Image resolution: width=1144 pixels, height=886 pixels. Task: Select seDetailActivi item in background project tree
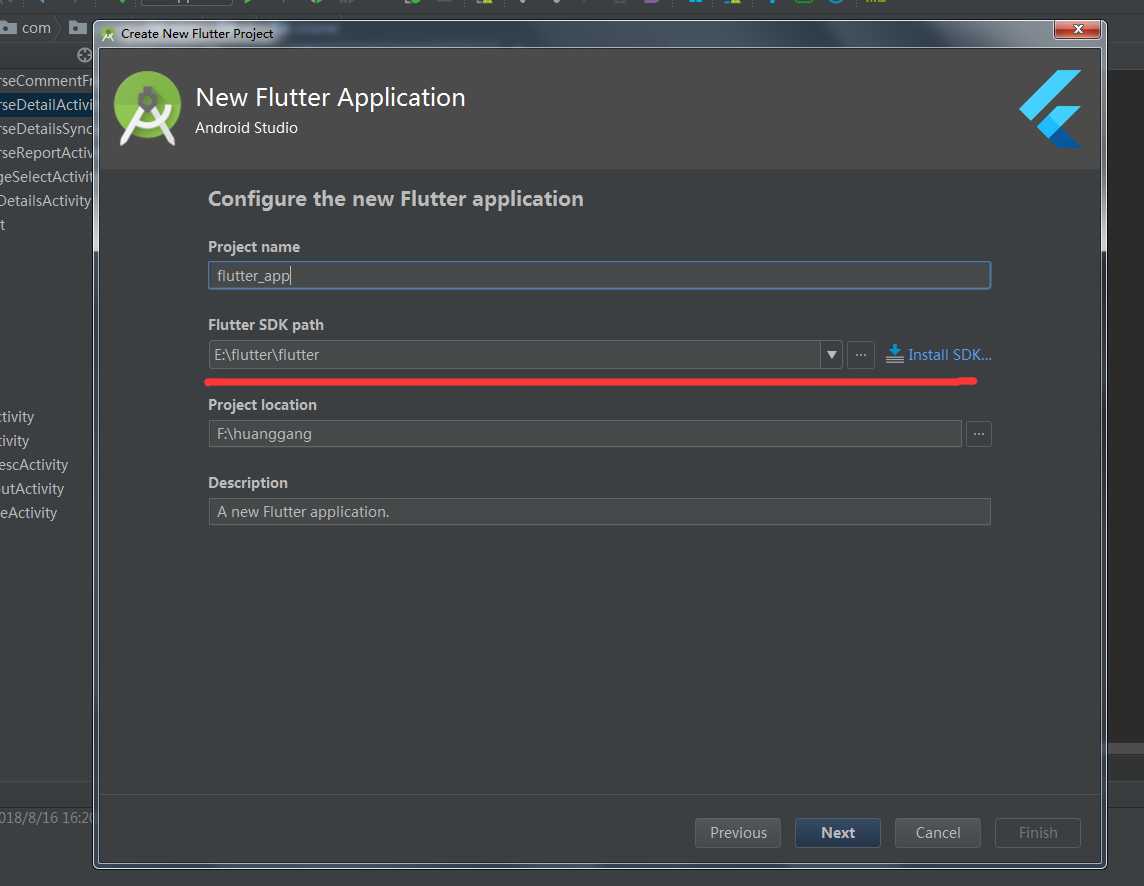tap(47, 104)
